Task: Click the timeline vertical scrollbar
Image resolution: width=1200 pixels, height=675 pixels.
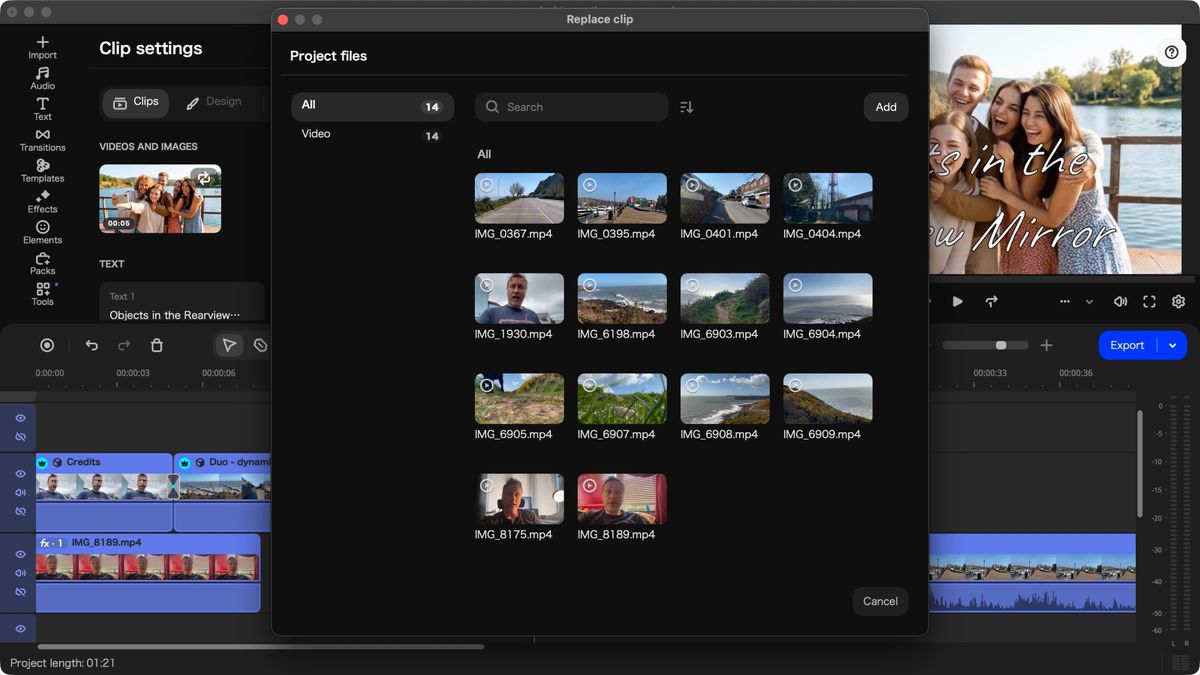Action: [1140, 463]
